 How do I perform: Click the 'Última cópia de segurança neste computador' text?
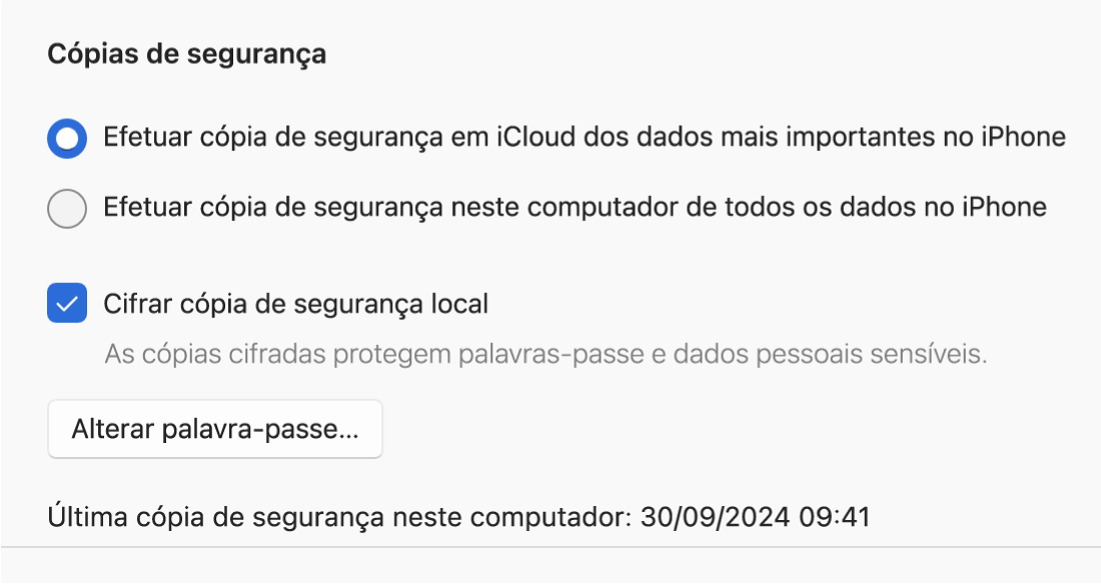[x=339, y=518]
